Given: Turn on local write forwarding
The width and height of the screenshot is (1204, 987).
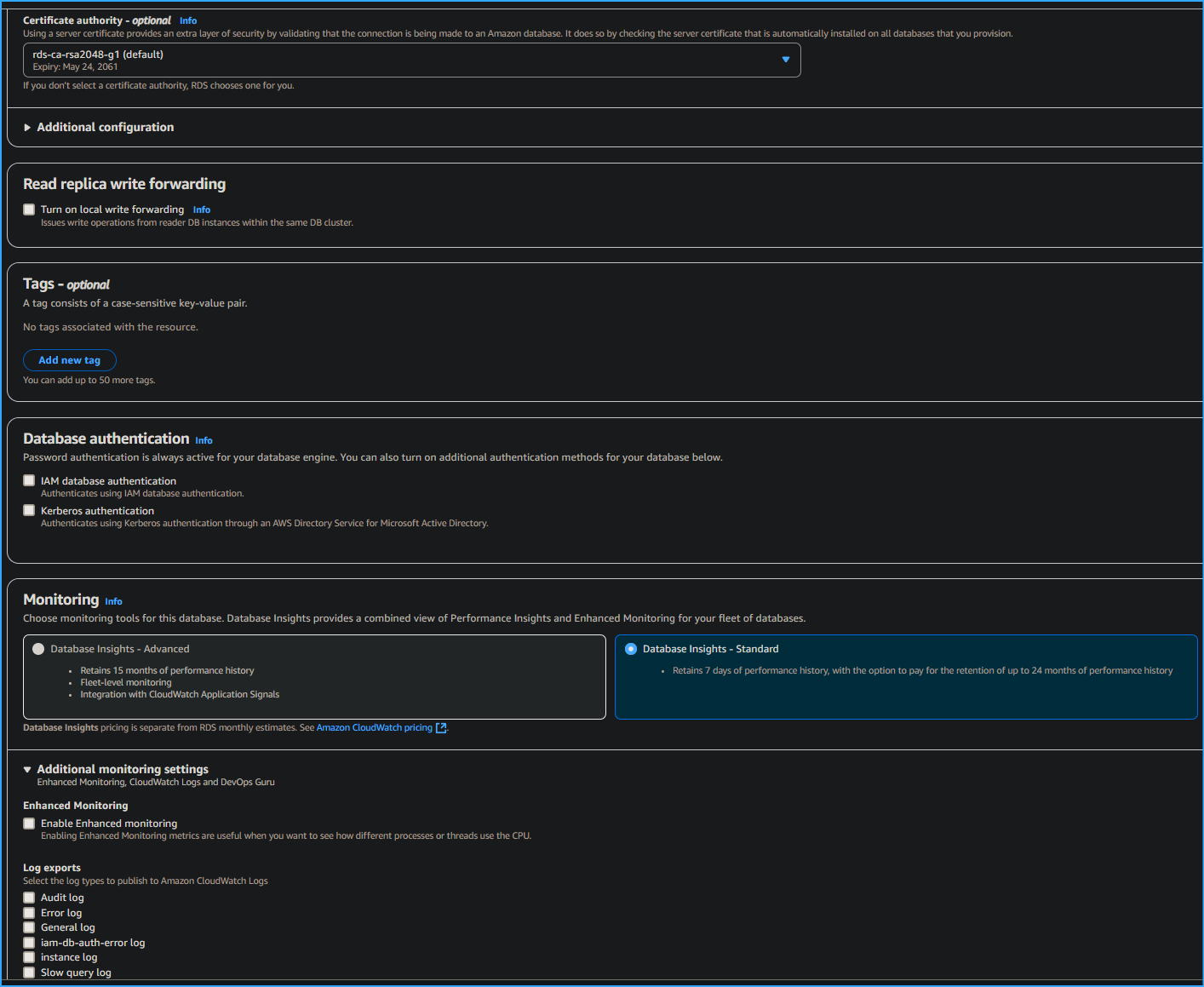Looking at the screenshot, I should click(x=28, y=209).
